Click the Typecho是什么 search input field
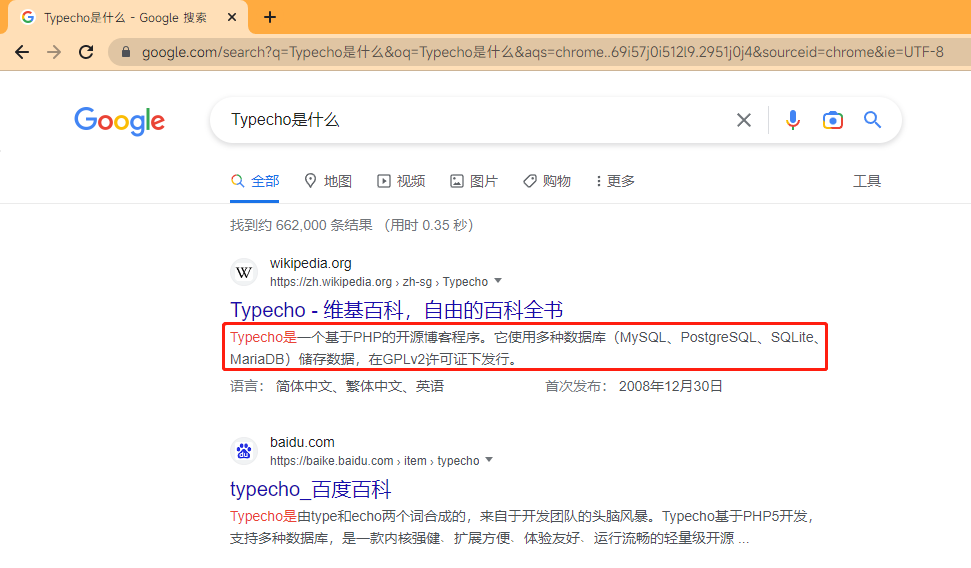 470,120
